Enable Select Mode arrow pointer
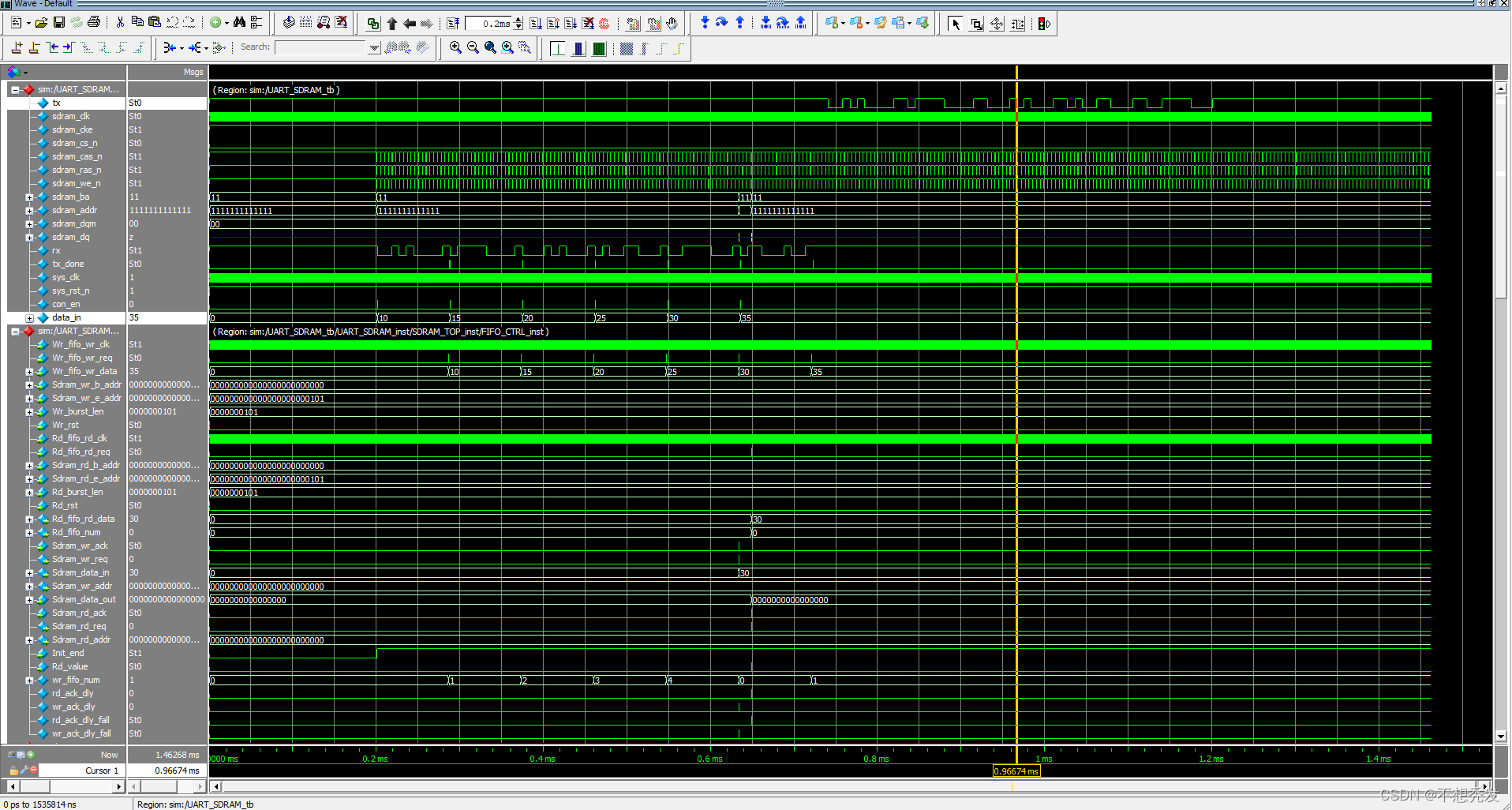 (955, 24)
